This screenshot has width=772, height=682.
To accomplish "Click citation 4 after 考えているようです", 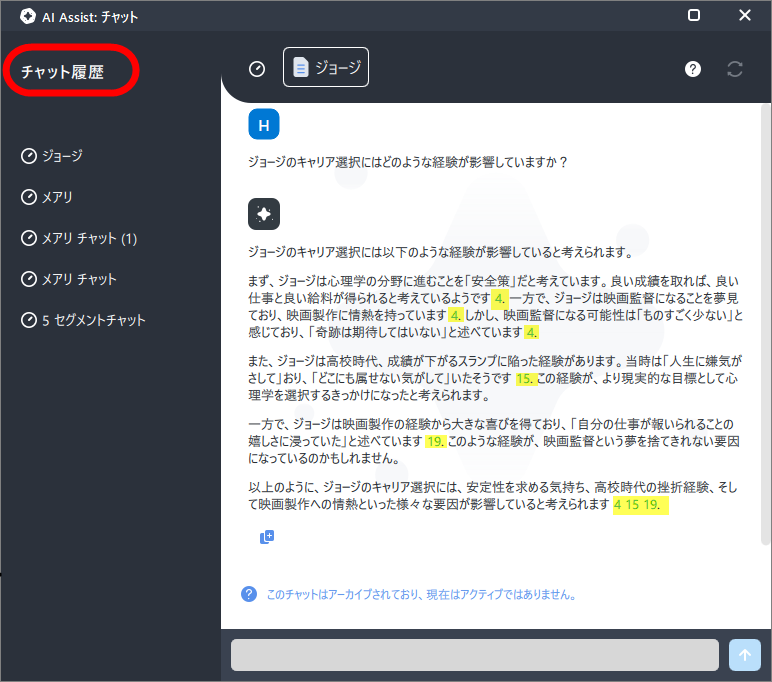I will pyautogui.click(x=499, y=298).
